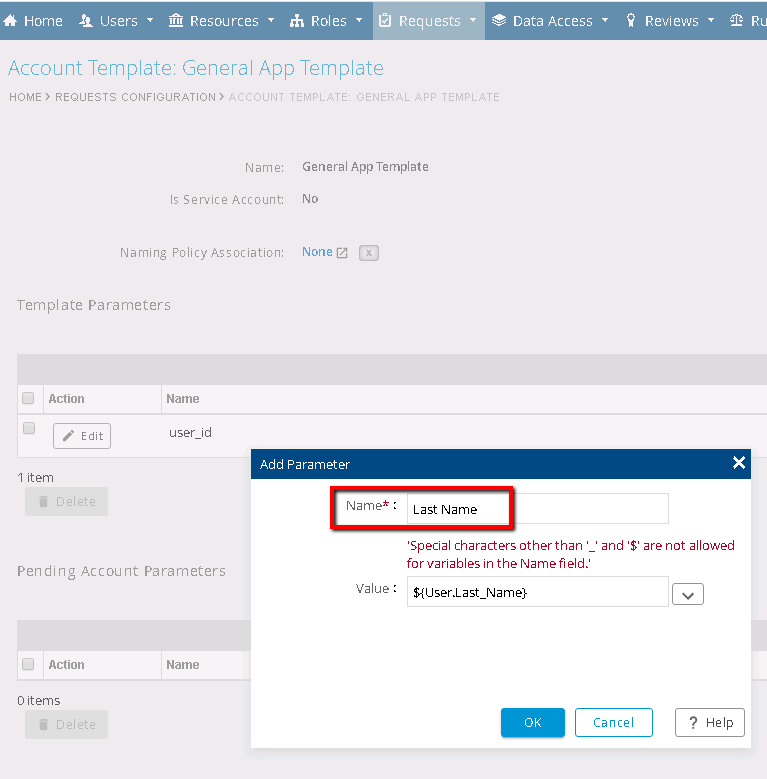Click the Resources building icon
The image size is (767, 779).
[176, 21]
